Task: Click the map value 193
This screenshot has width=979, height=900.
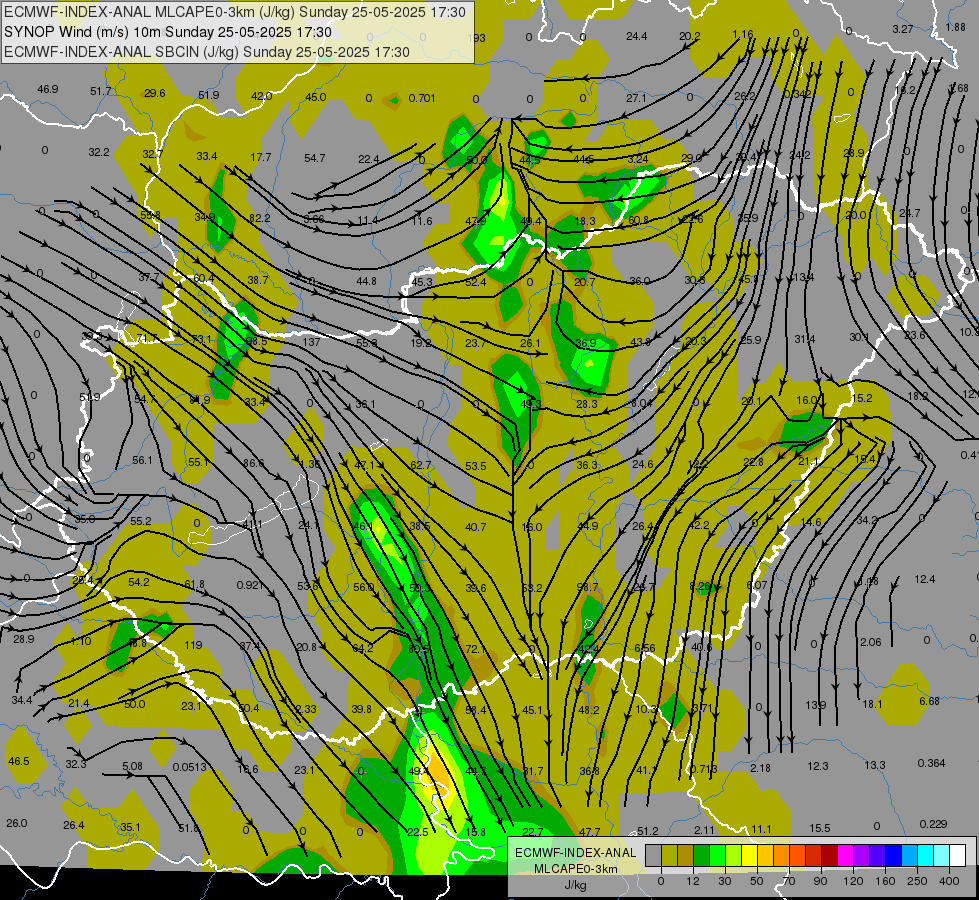Action: tap(476, 38)
